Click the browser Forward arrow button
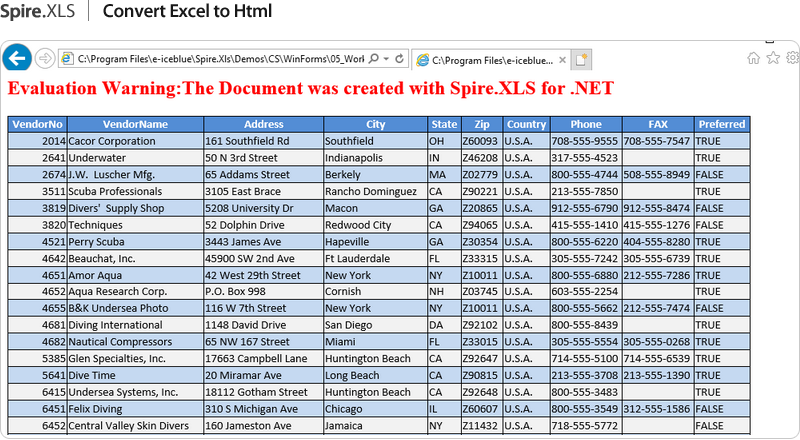Screen dimensions: 800x440 45,57
